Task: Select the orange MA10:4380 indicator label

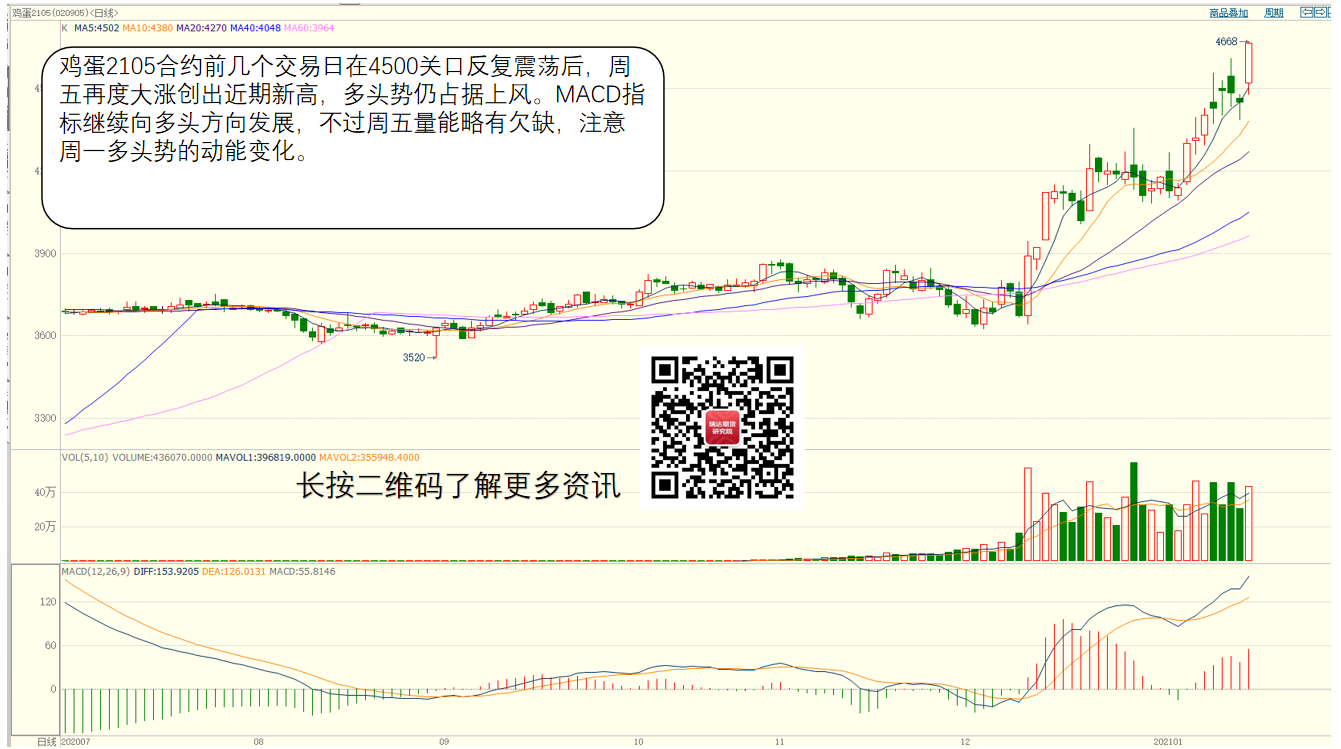Action: pyautogui.click(x=146, y=29)
